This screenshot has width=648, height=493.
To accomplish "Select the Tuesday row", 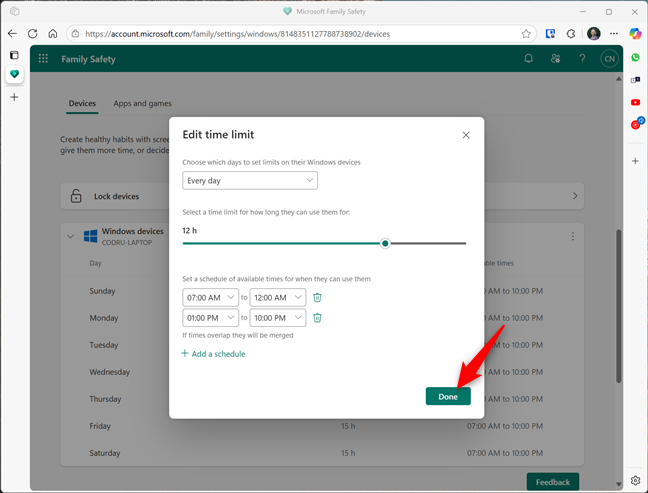I will click(322, 345).
